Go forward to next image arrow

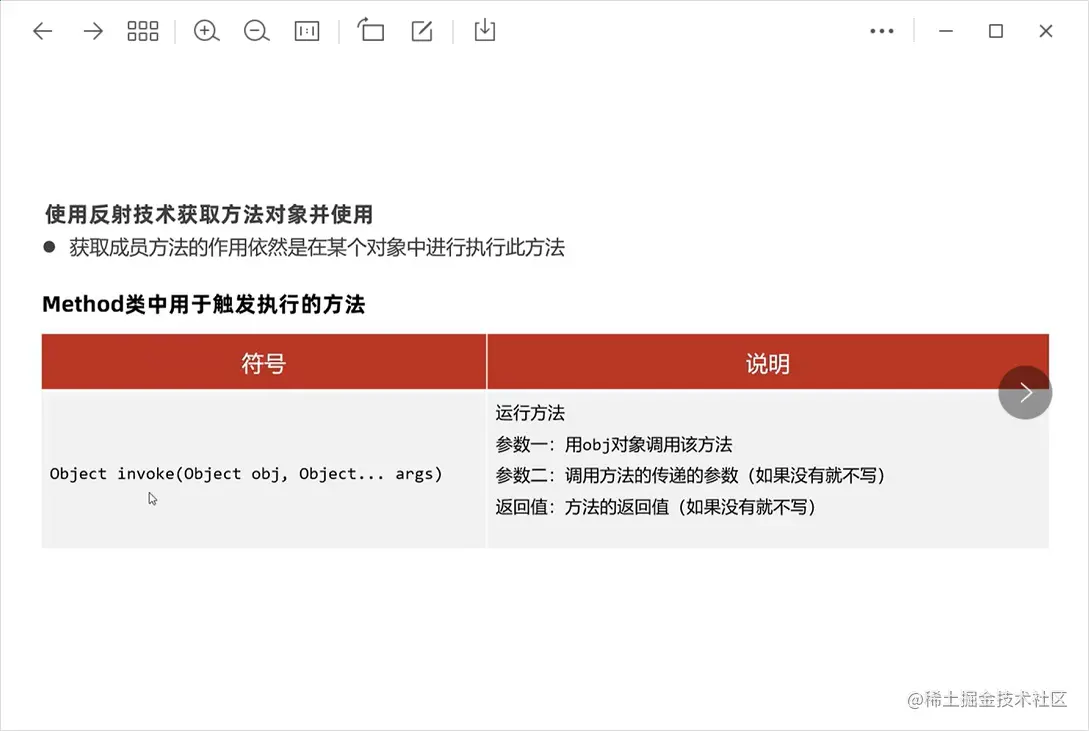(92, 31)
